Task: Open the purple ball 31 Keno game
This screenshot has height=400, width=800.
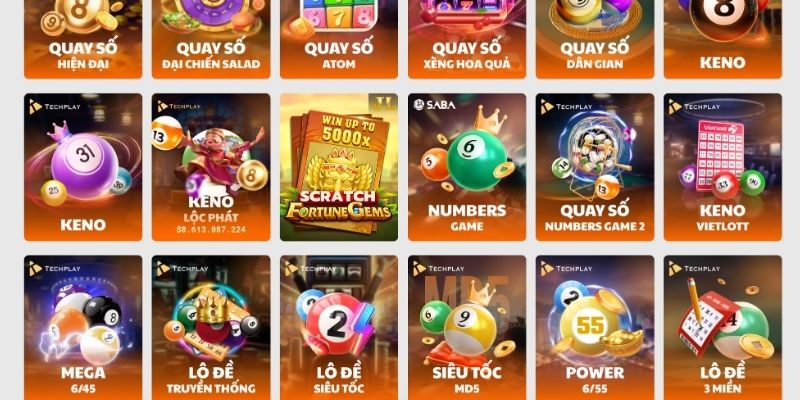Action: [x=83, y=167]
